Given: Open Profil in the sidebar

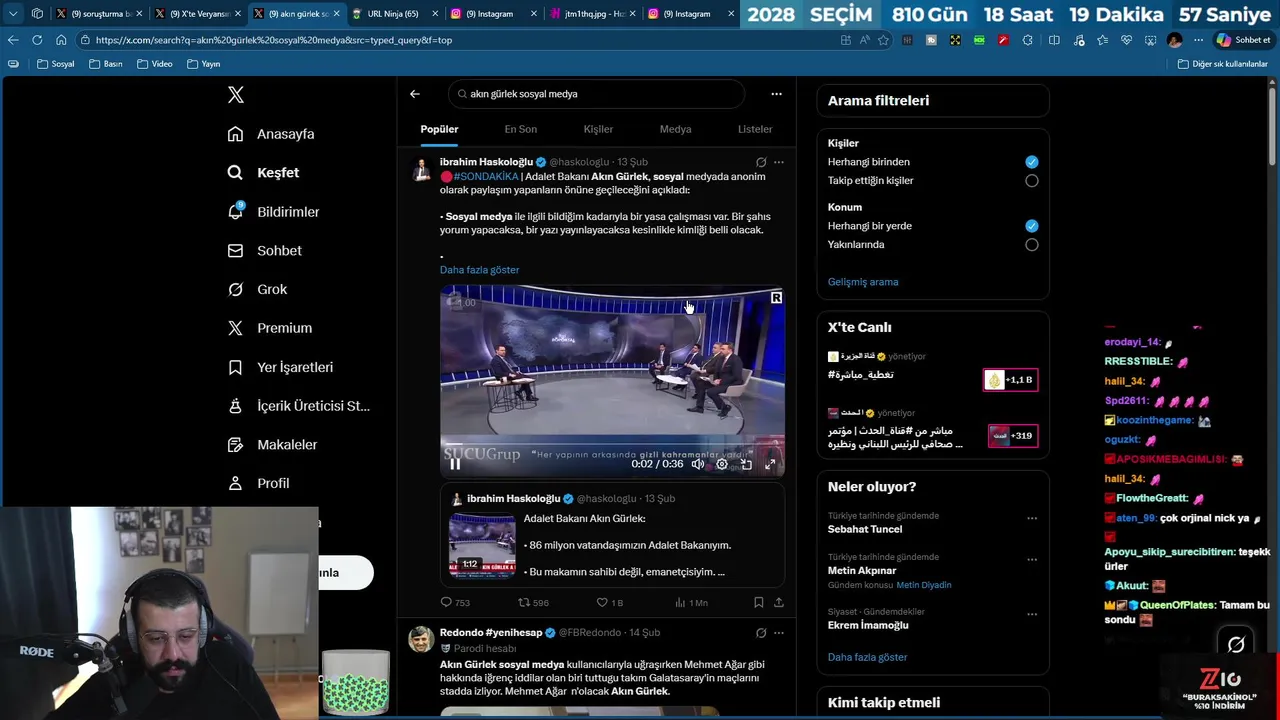Looking at the screenshot, I should 258,483.
